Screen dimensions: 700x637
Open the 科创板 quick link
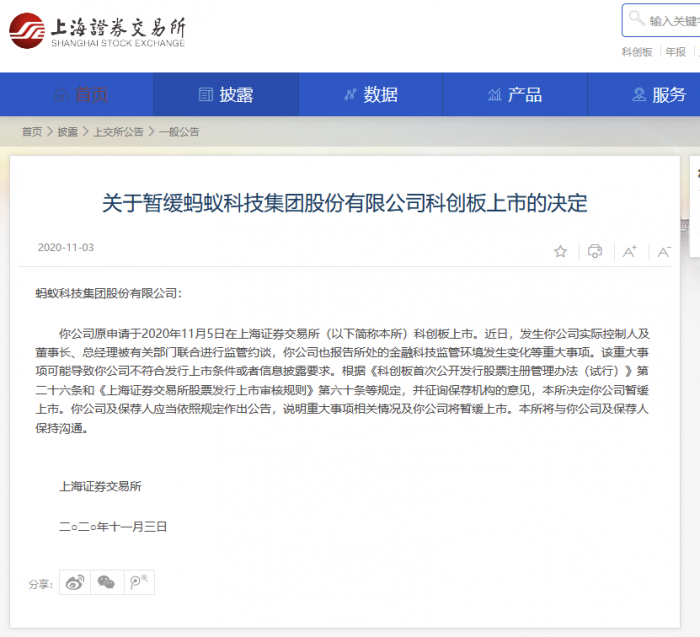637,52
